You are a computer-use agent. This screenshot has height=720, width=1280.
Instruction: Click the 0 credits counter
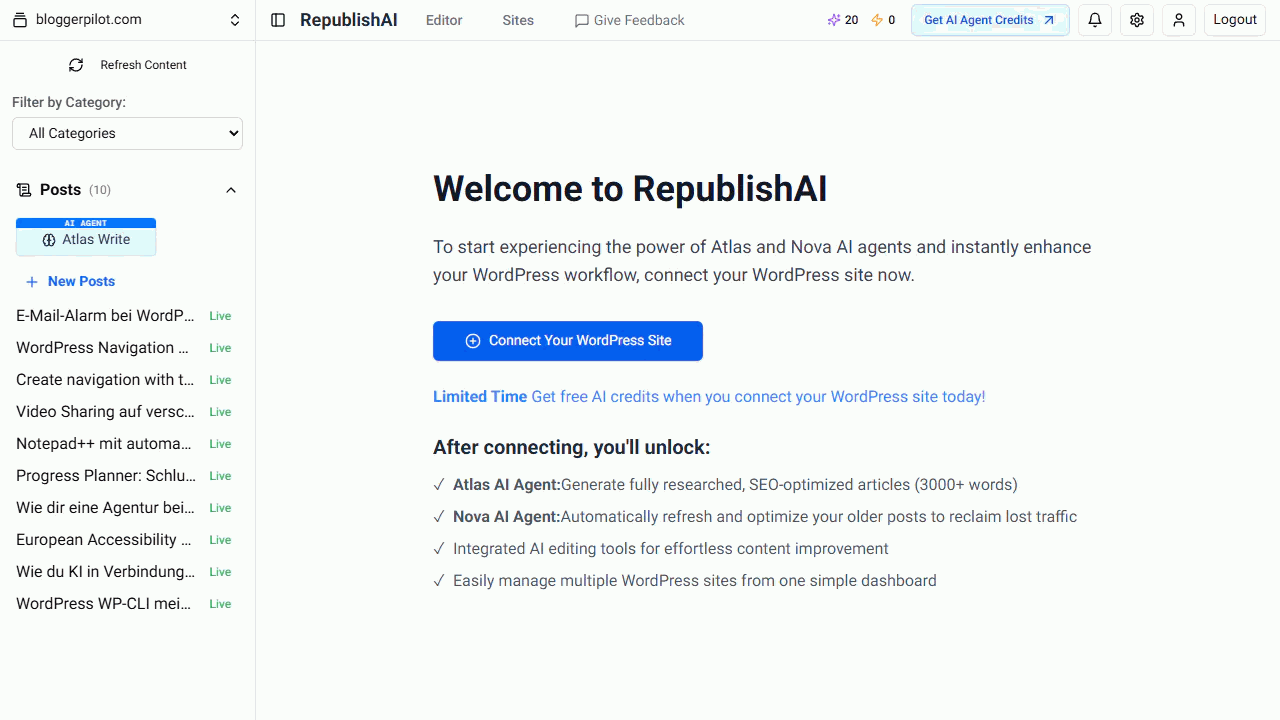[x=891, y=20]
